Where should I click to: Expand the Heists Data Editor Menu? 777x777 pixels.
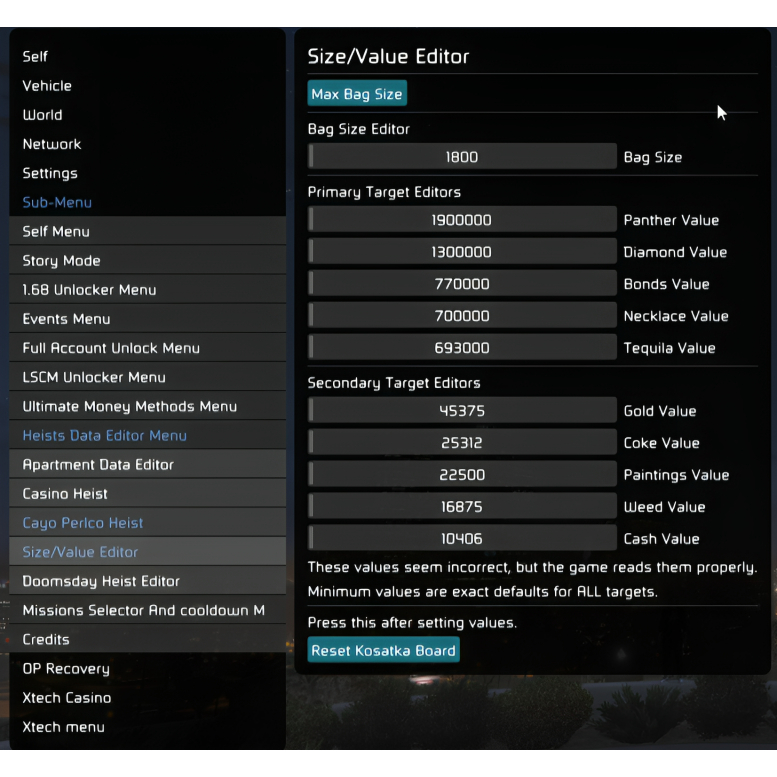coord(105,435)
